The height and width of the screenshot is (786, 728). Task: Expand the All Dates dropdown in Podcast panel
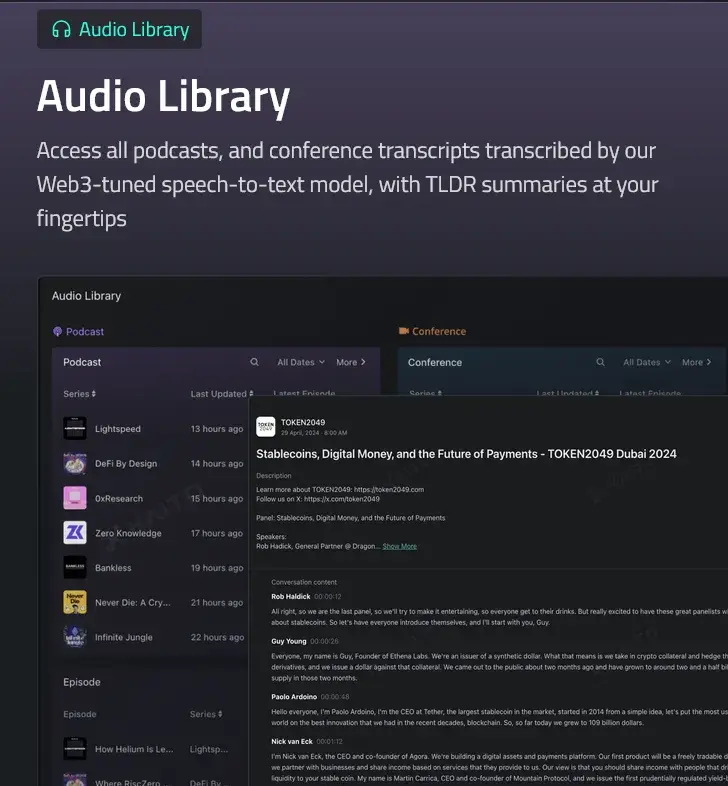[x=301, y=362]
